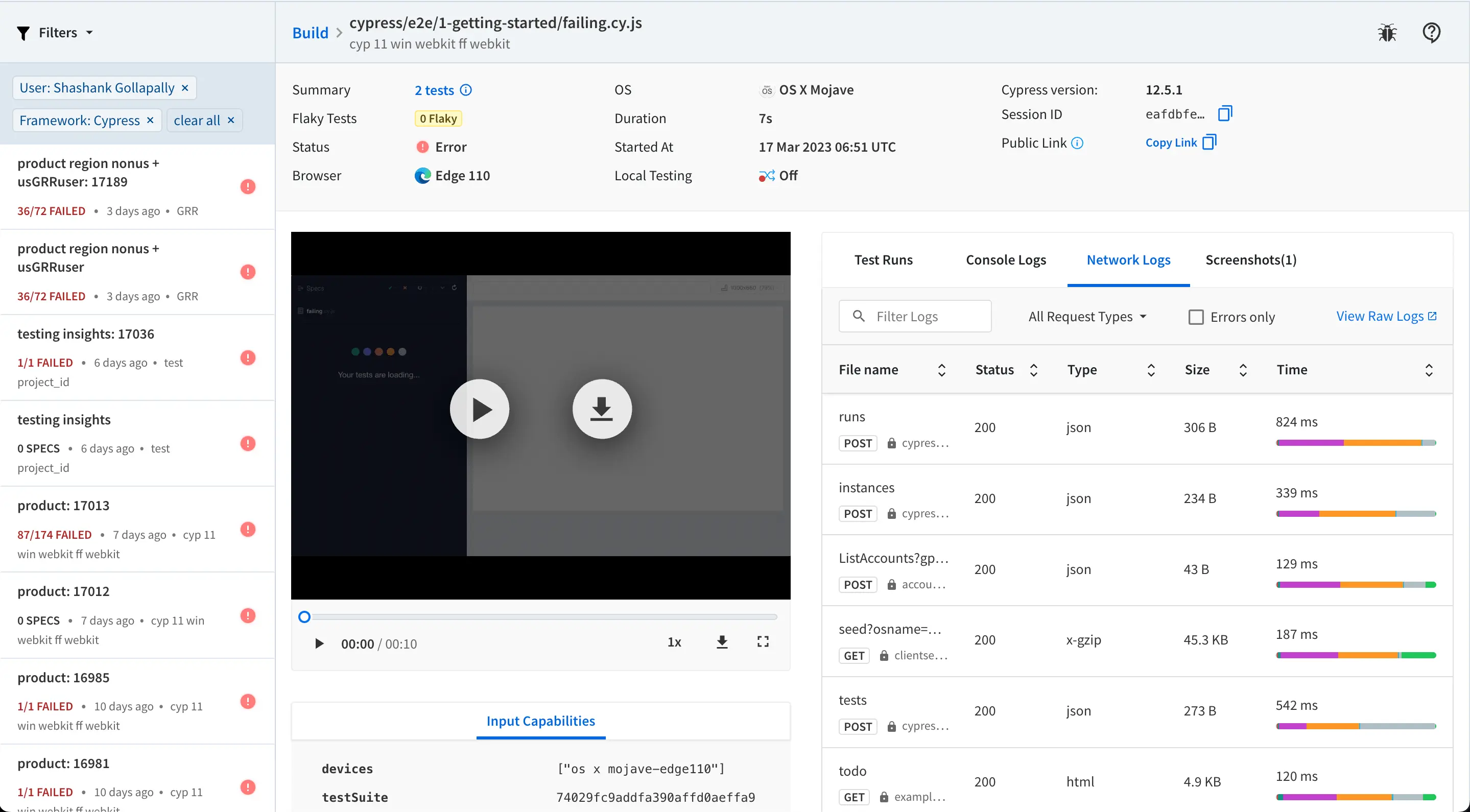Open the Screenshots(1) tab
This screenshot has height=812, width=1470.
click(x=1250, y=260)
